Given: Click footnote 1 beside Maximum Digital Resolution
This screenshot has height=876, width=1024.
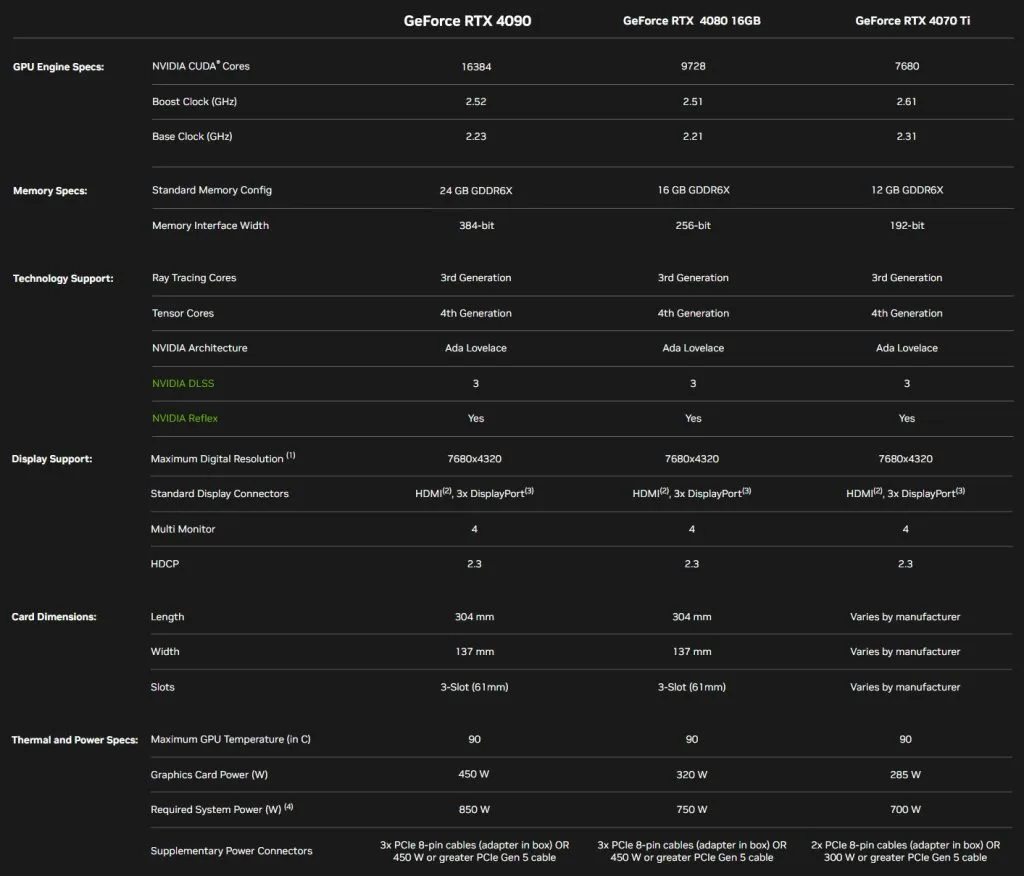Looking at the screenshot, I should [291, 456].
